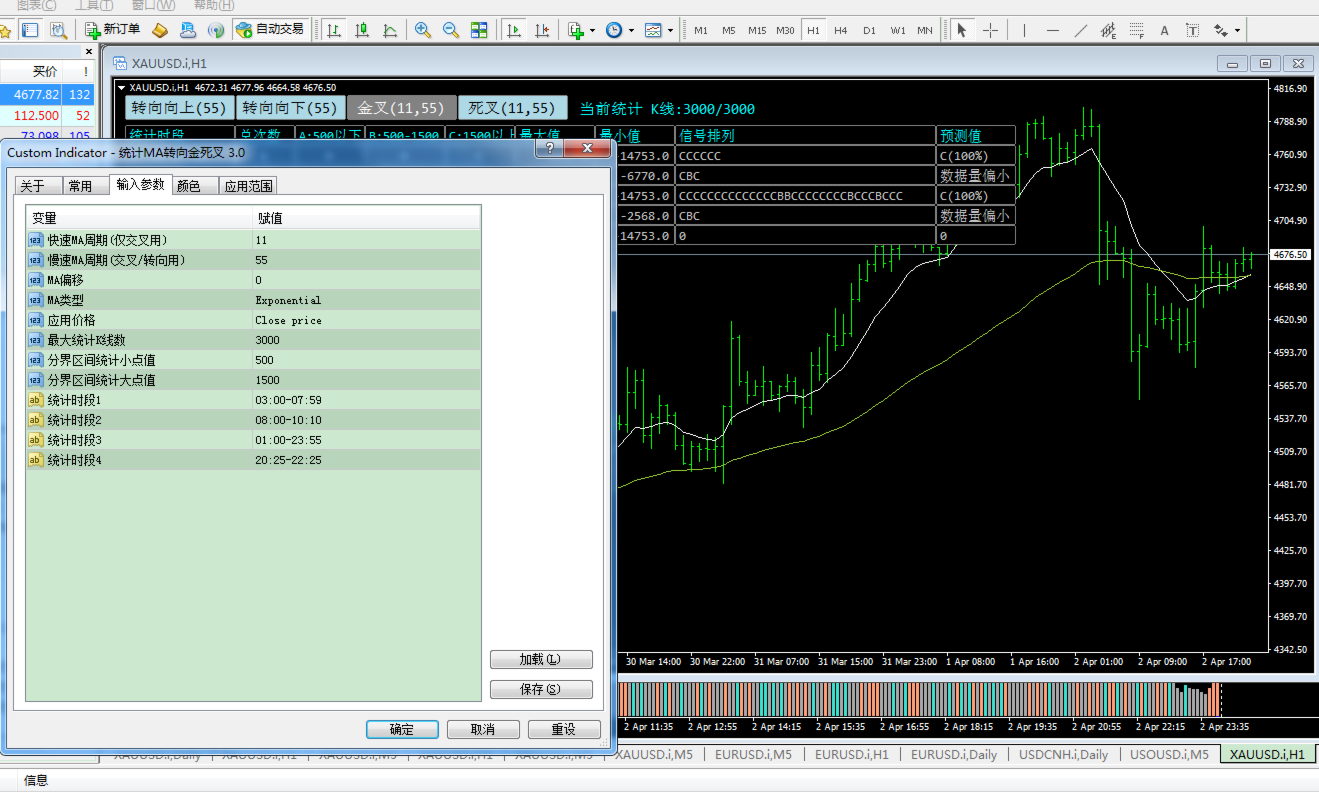Select the cursor arrow tool

pyautogui.click(x=961, y=30)
